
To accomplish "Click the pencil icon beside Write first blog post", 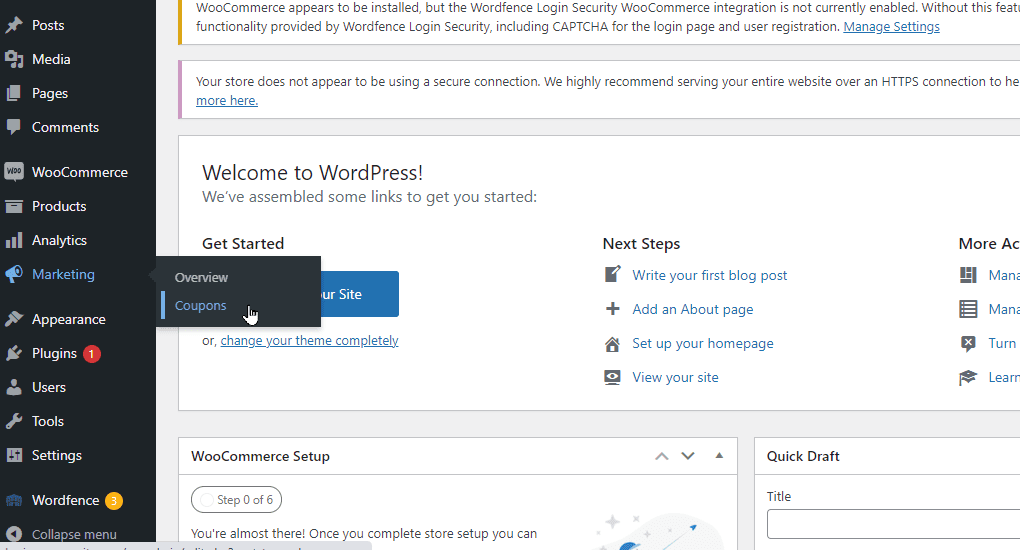I will click(612, 275).
